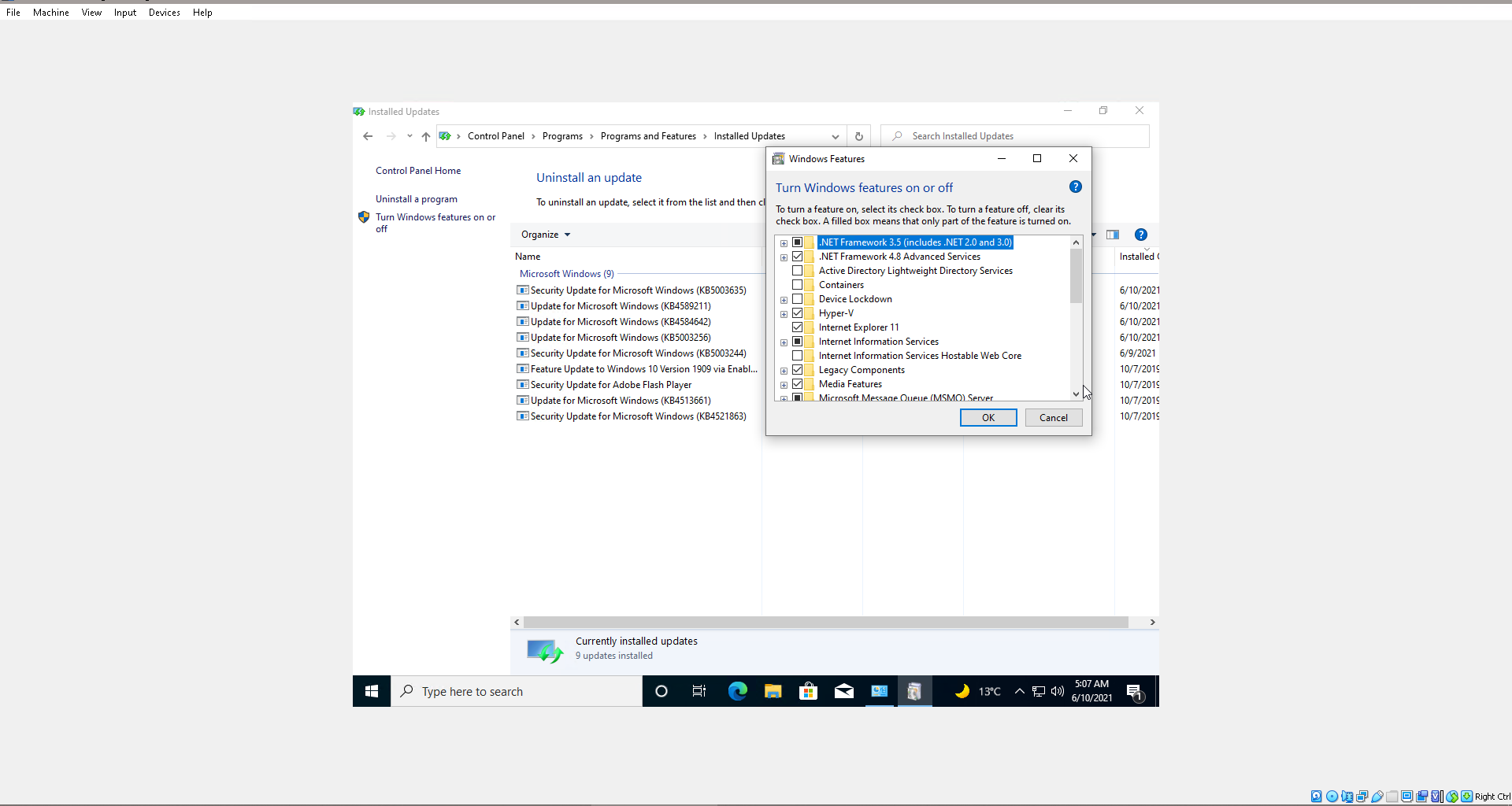
Task: Open Uninstall a program link
Action: point(417,199)
